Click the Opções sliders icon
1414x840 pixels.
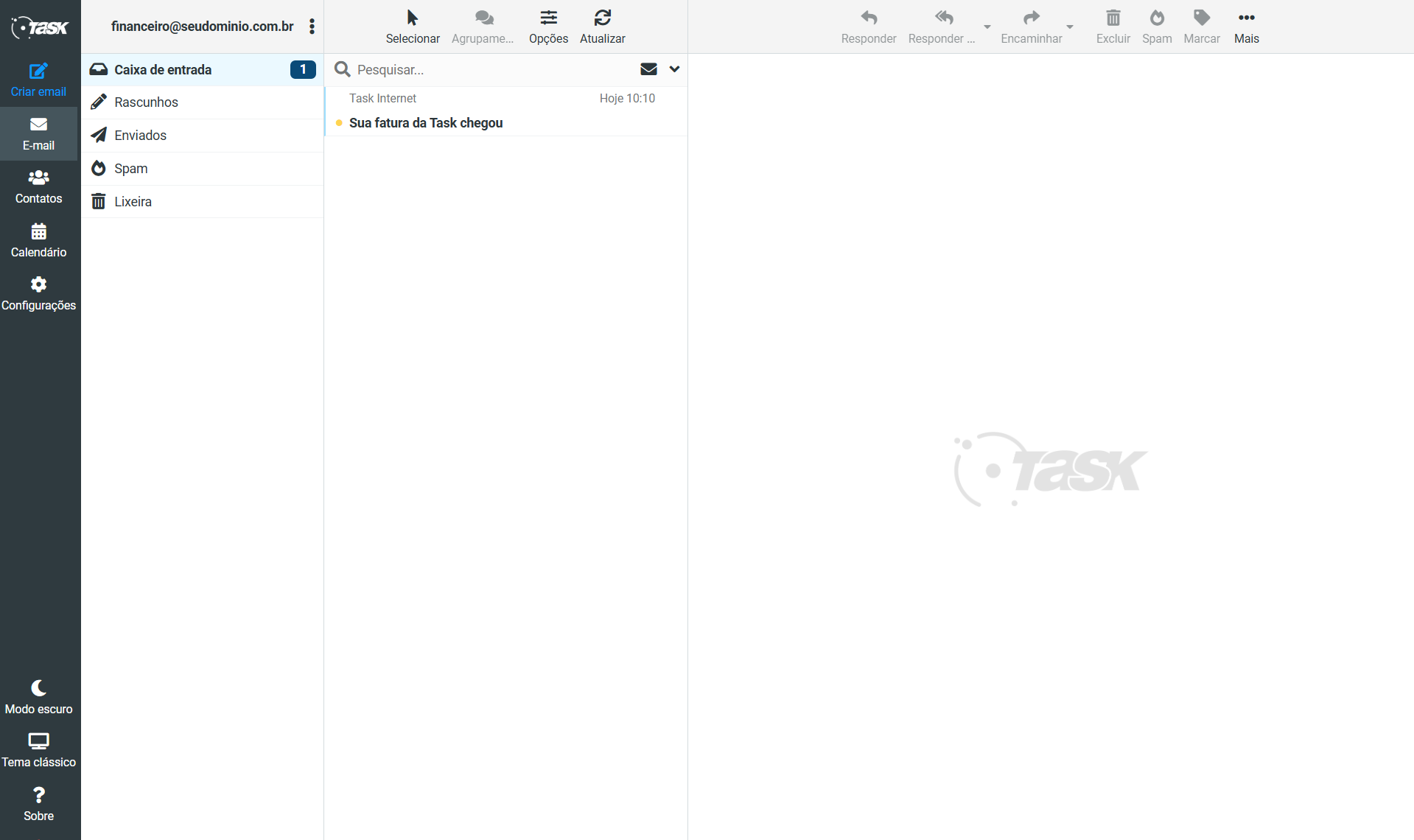(548, 18)
